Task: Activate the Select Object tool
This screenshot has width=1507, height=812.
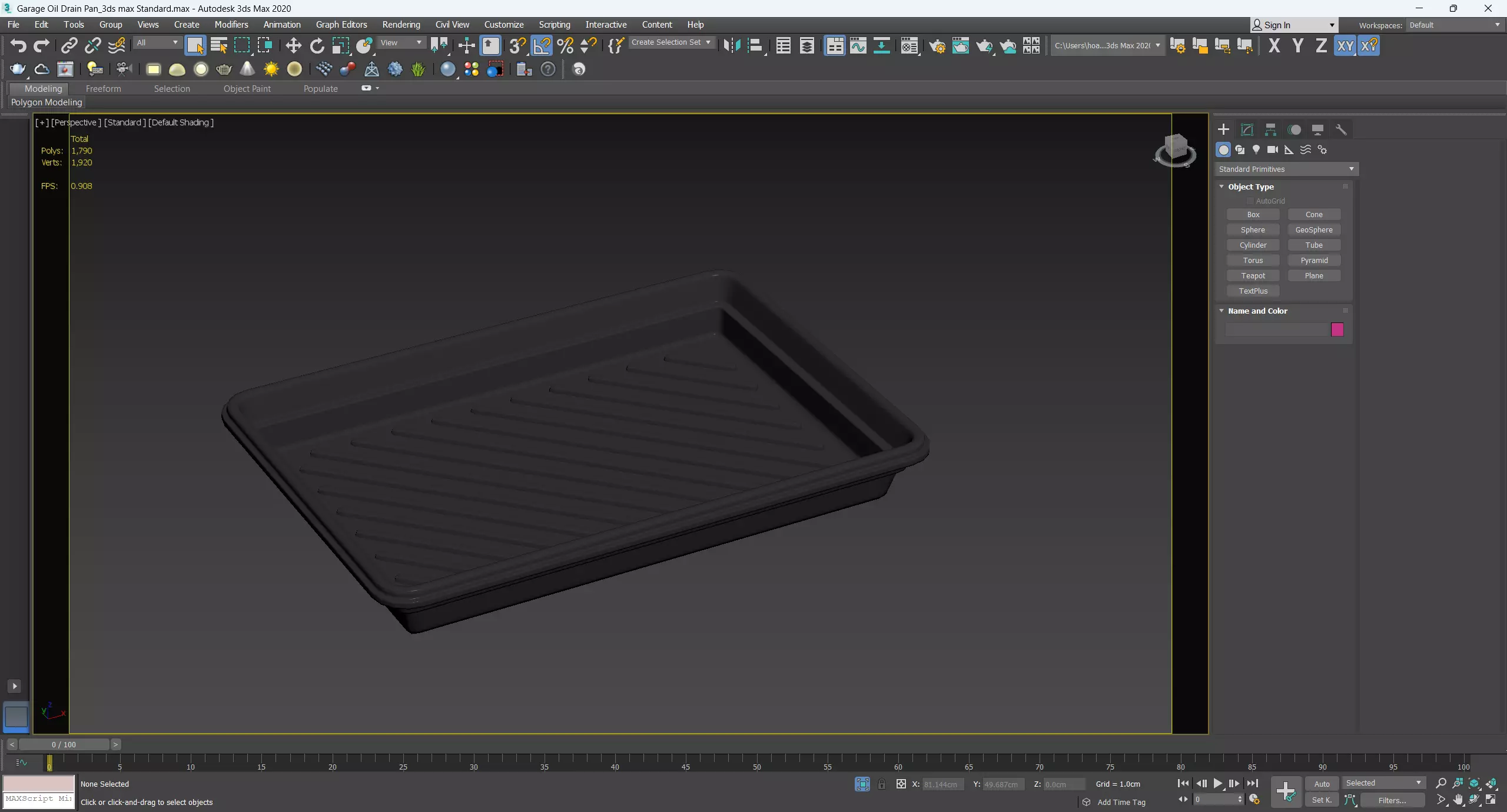Action: 195,46
